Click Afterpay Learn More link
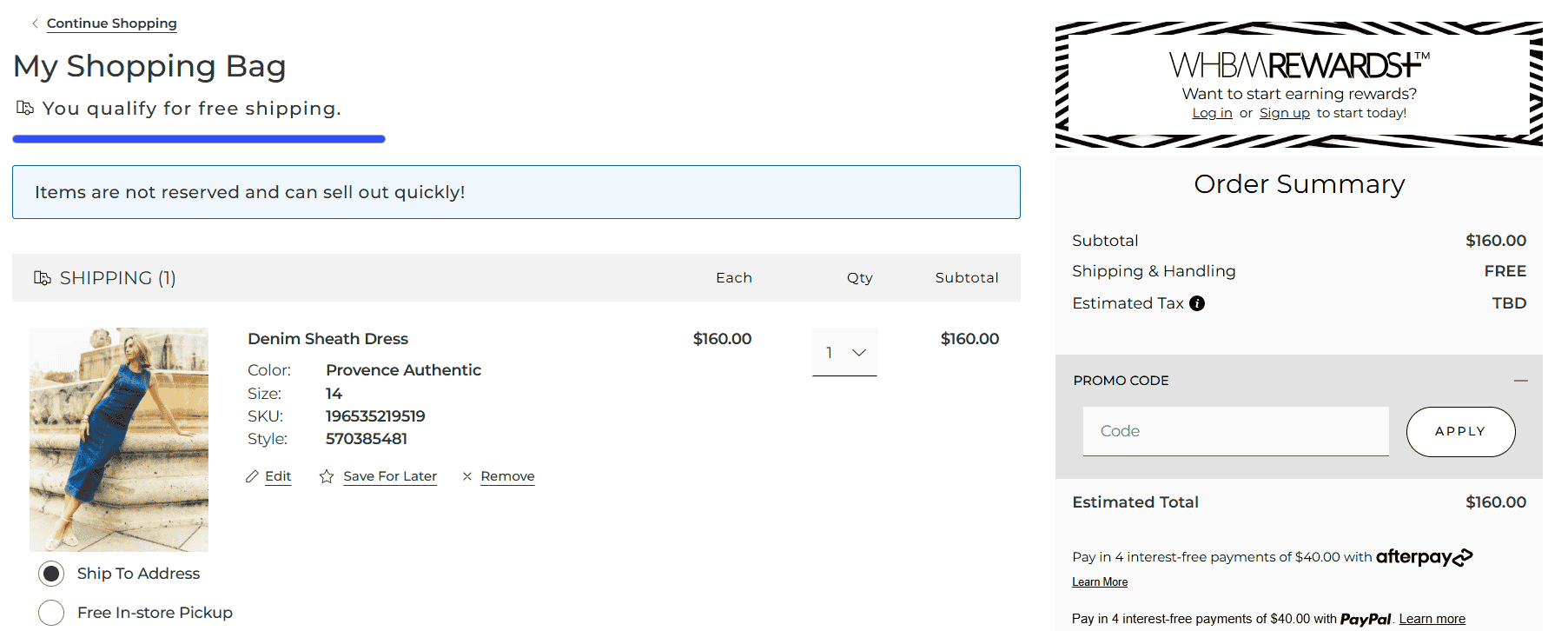This screenshot has width=1568, height=631. [x=1100, y=582]
